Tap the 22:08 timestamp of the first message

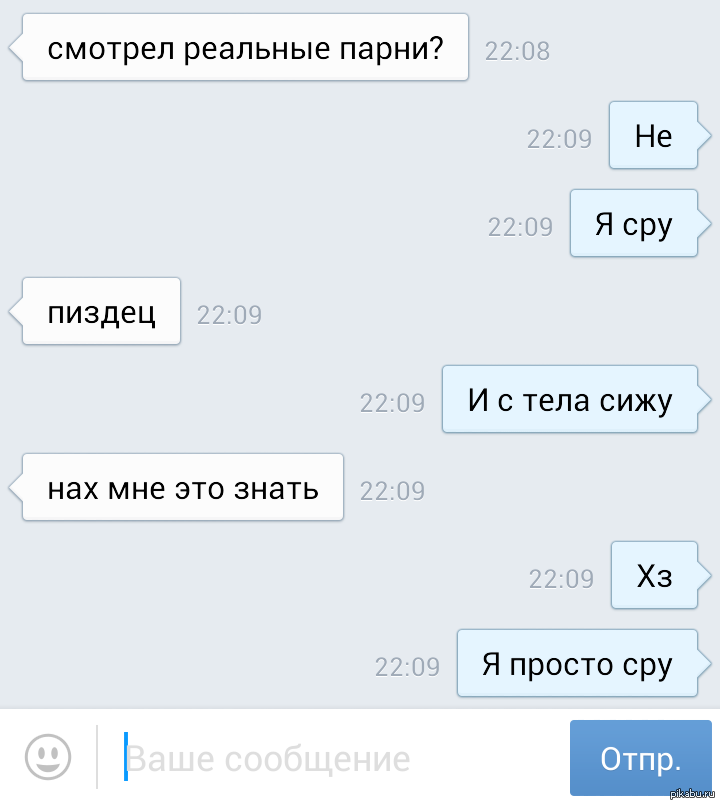517,51
